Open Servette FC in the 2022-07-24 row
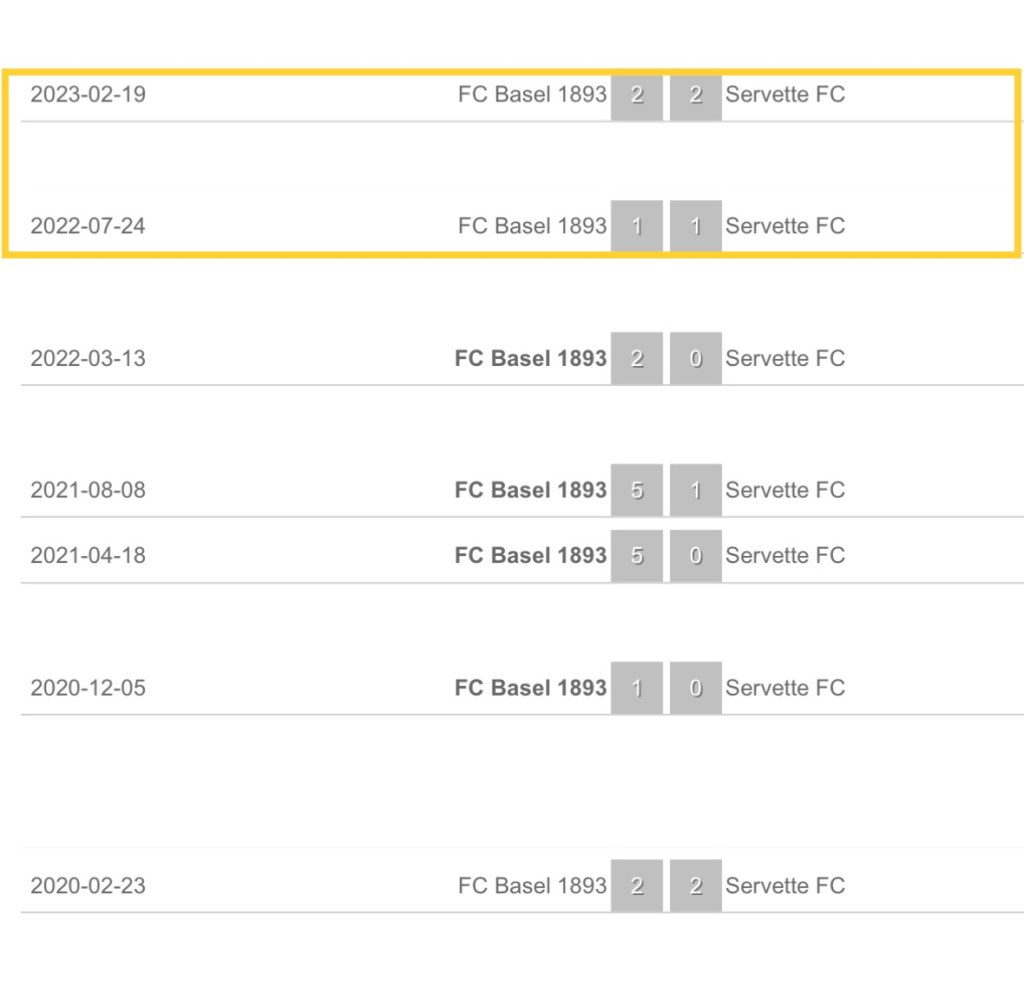1024x987 pixels. pos(785,226)
